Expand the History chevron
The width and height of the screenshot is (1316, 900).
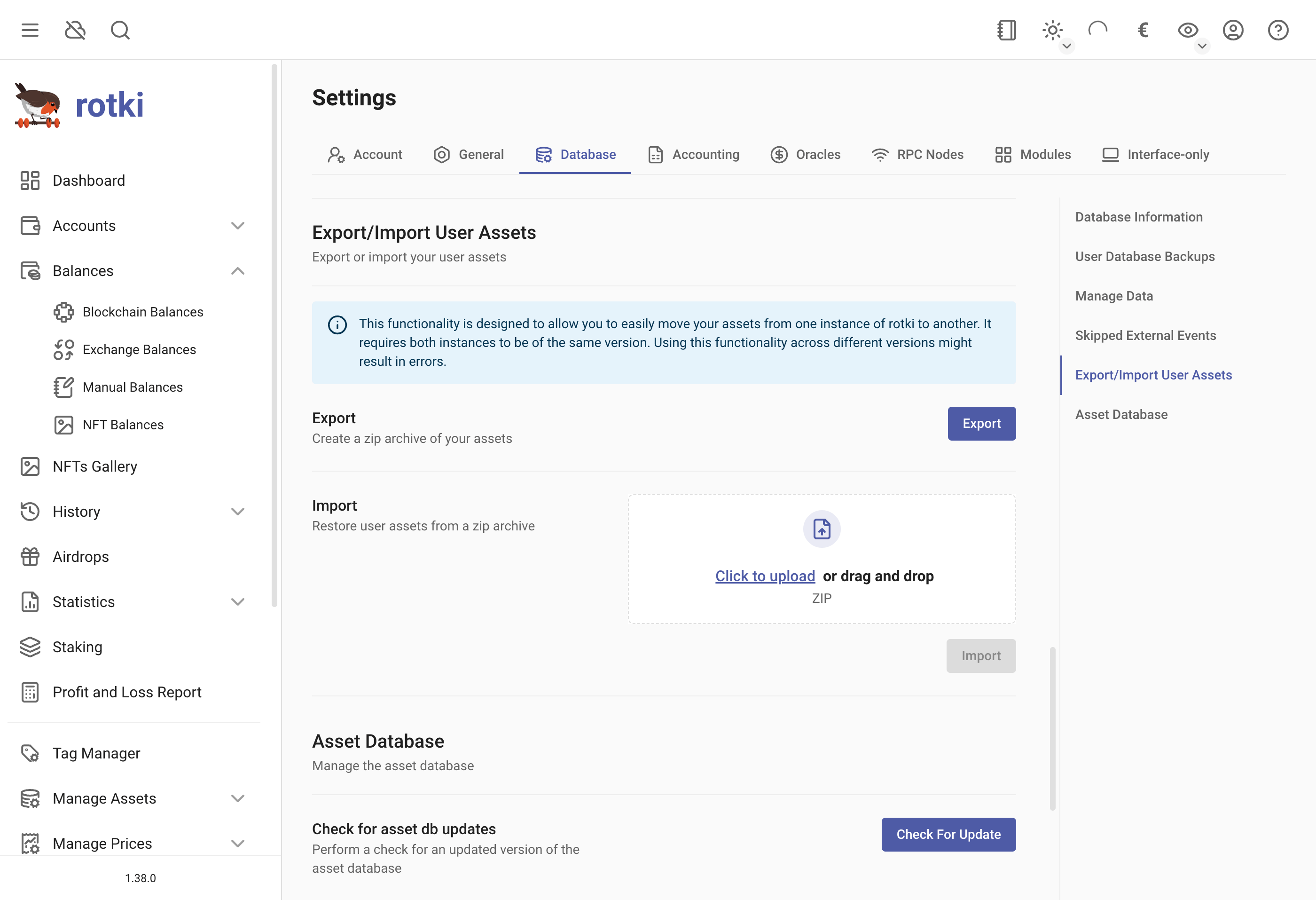(x=238, y=512)
